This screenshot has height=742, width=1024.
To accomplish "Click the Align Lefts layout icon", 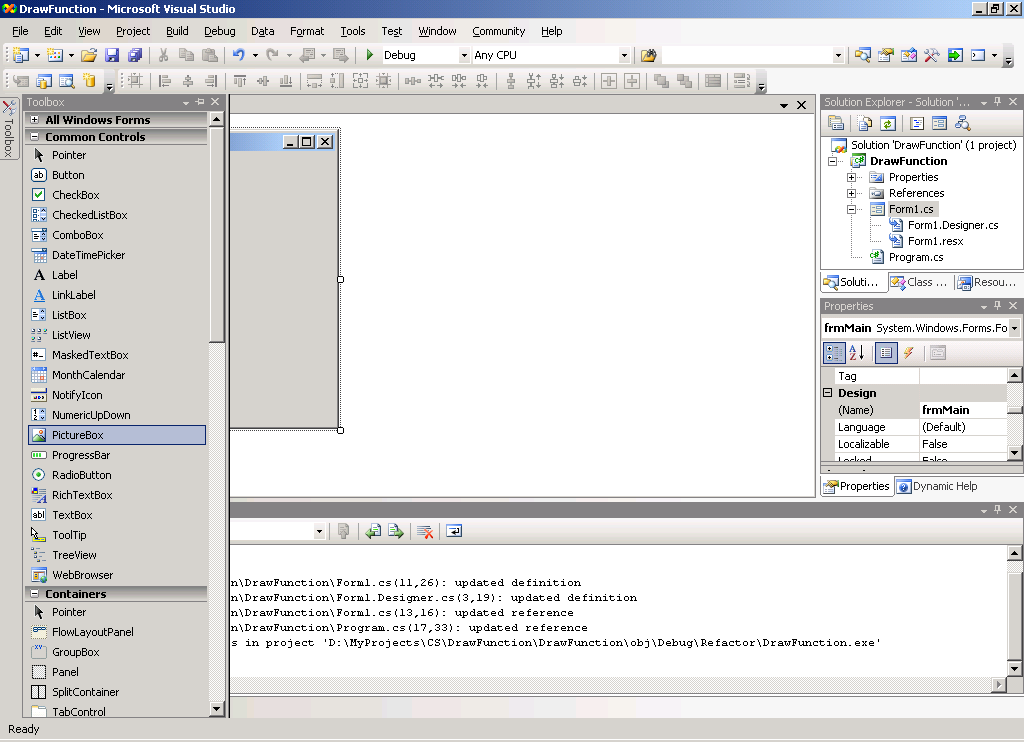I will tap(165, 81).
